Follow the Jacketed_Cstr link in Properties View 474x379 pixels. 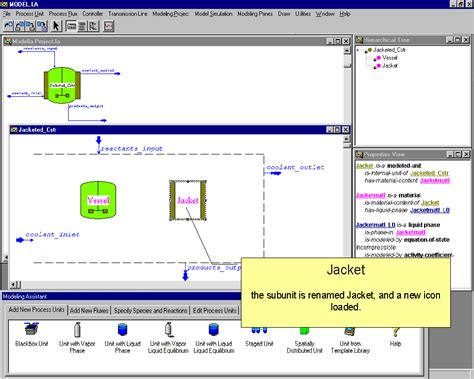point(429,173)
